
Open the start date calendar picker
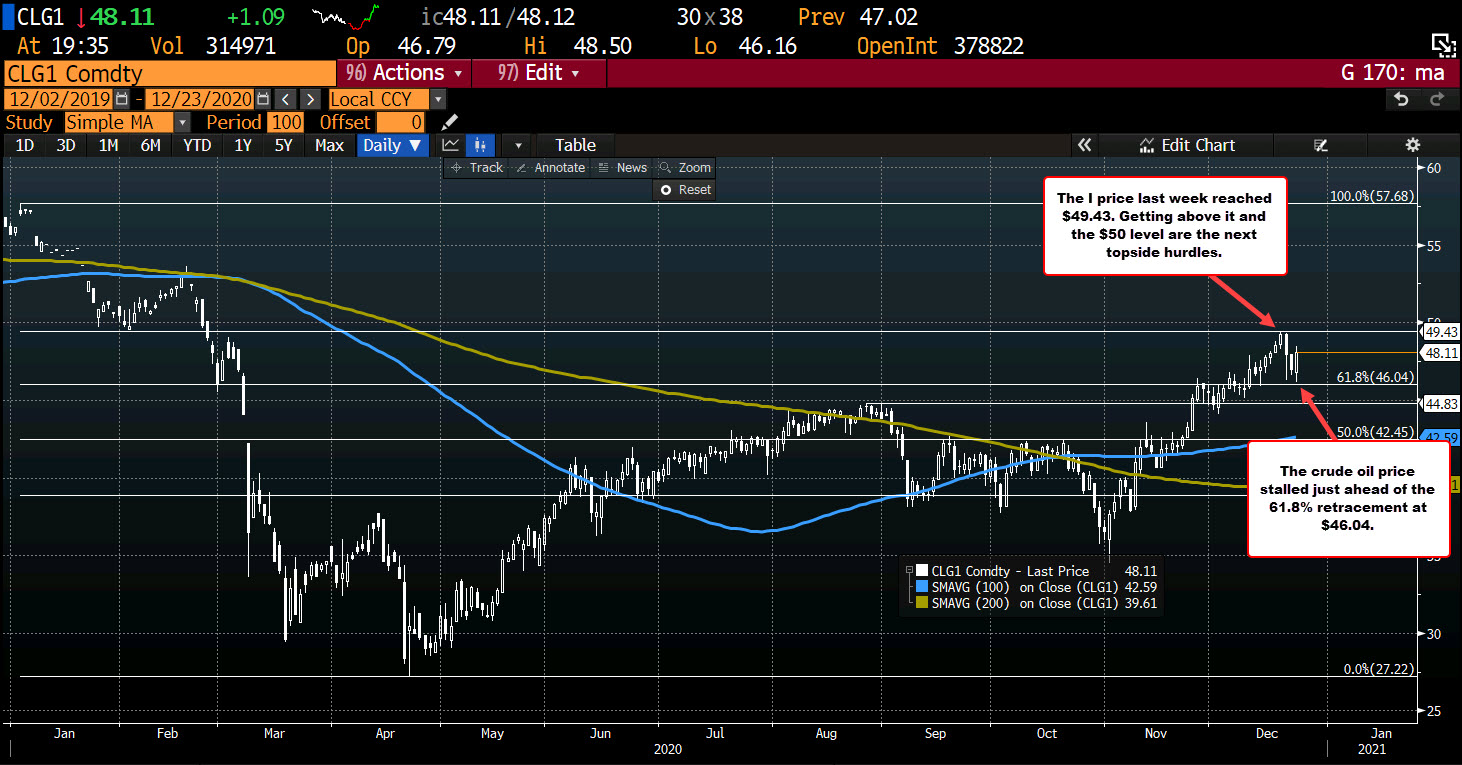121,99
